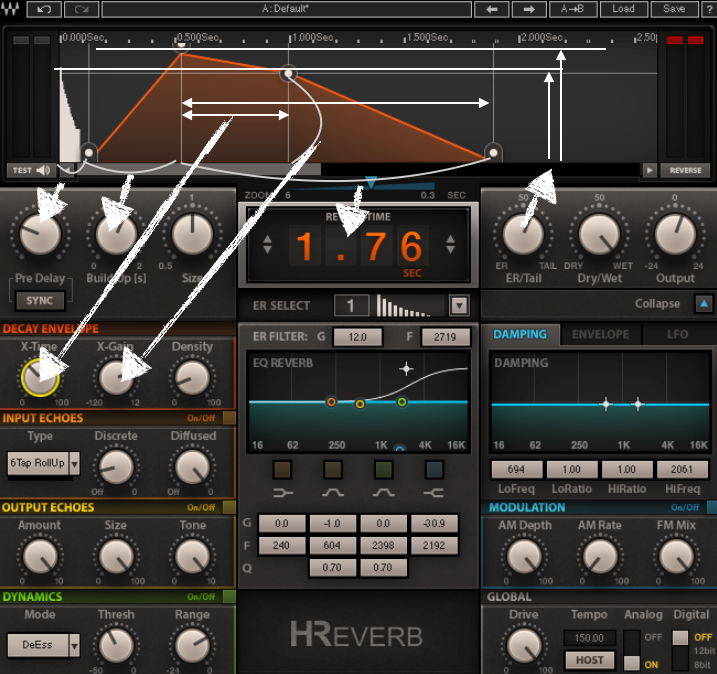Undo the last change
This screenshot has width=717, height=674.
point(44,9)
